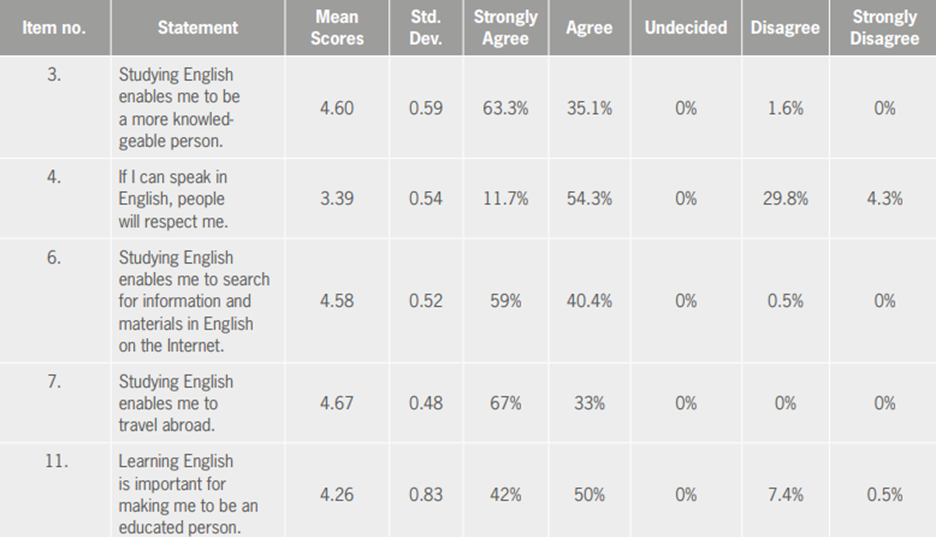Click the "Undecided" column header
The width and height of the screenshot is (936, 537).
click(x=685, y=28)
